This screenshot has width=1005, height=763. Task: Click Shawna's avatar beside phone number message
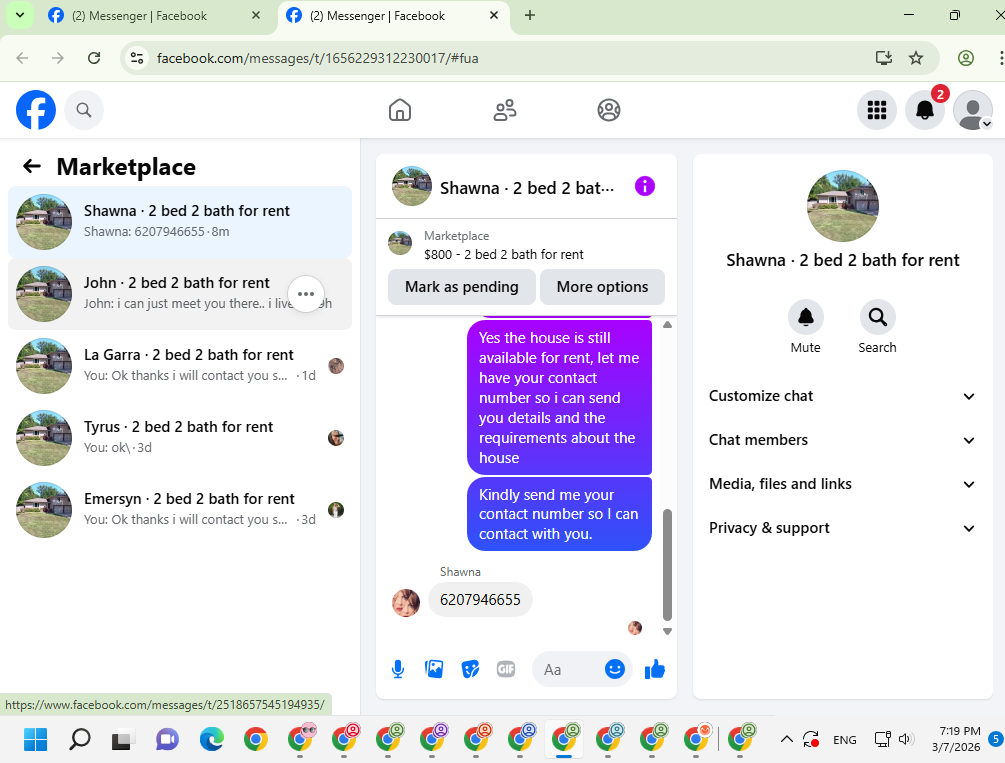coord(406,603)
